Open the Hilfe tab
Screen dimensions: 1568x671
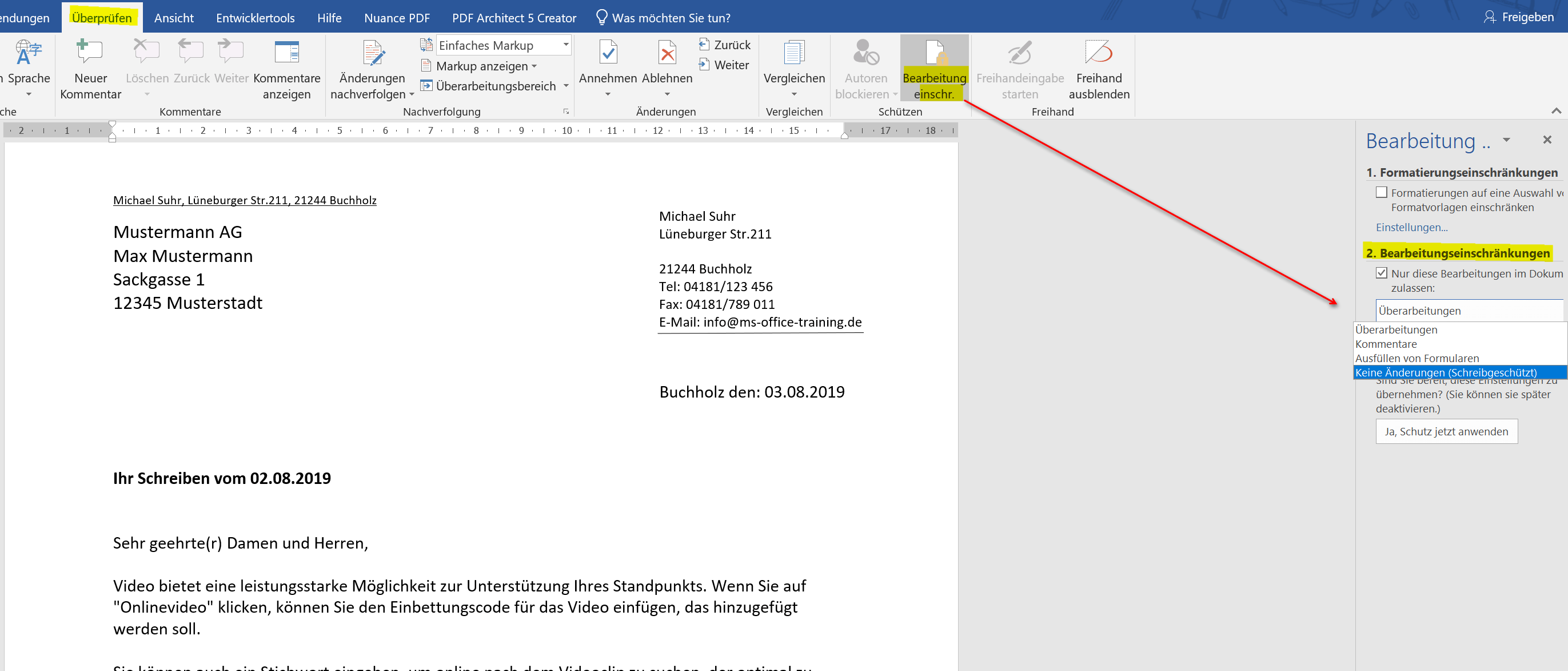click(329, 18)
